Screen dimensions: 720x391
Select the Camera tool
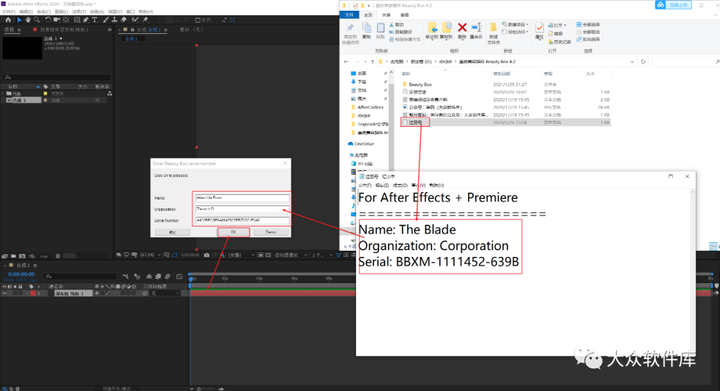[x=57, y=20]
